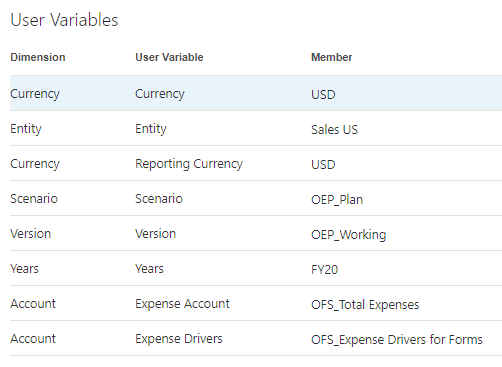Click the Reporting Currency user variable

pos(189,164)
